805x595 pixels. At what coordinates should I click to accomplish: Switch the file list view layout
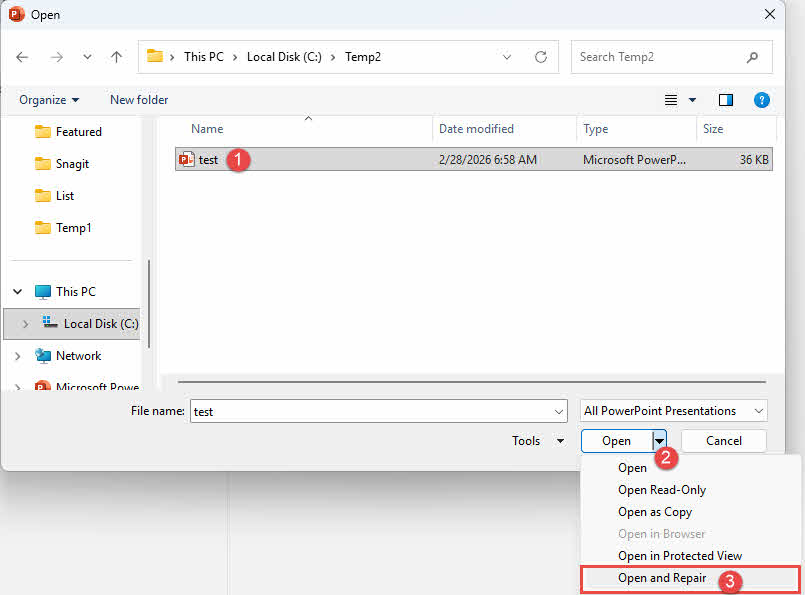(x=671, y=100)
